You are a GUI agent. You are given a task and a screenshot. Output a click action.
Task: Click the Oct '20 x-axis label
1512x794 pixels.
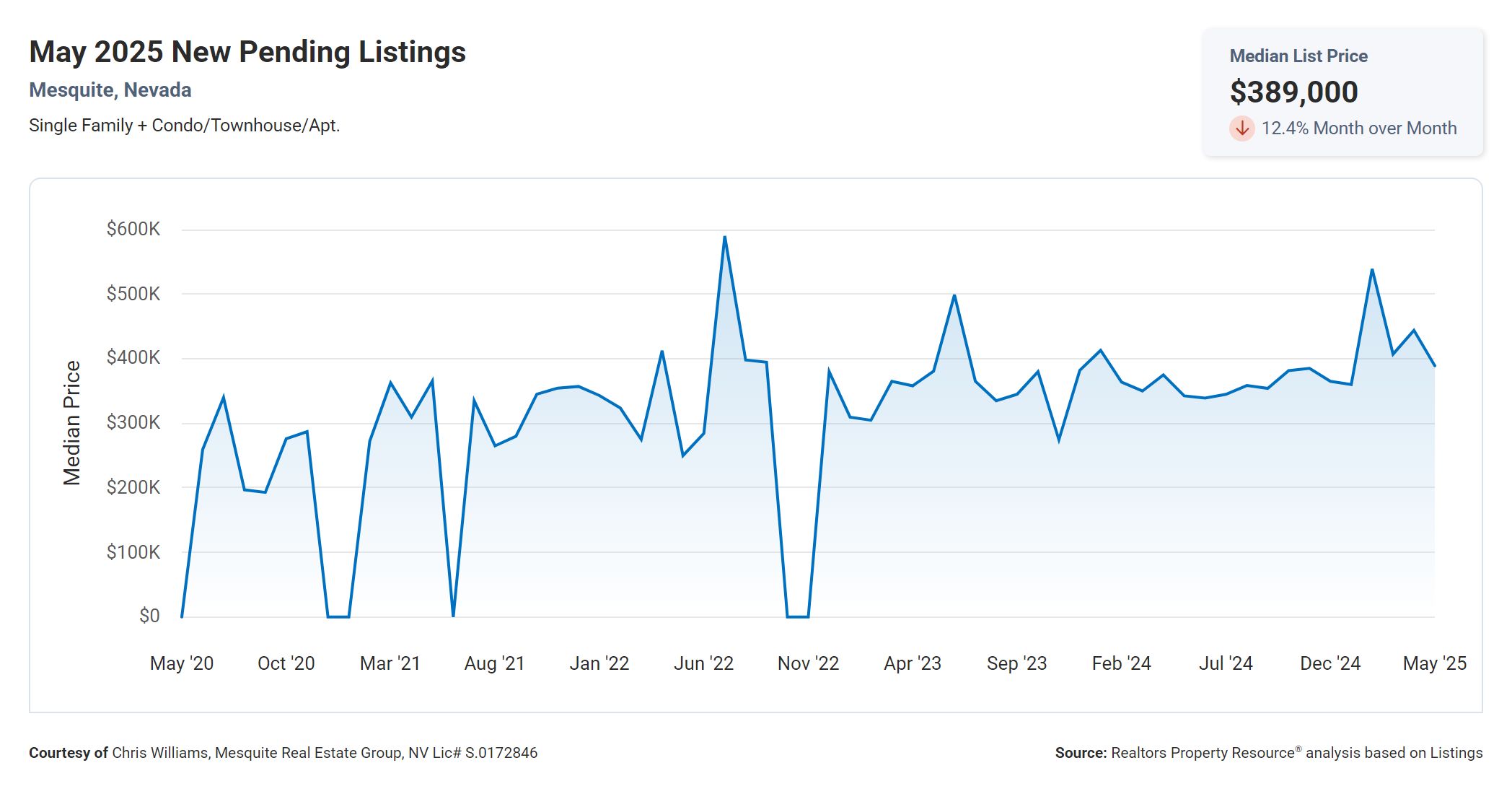[x=286, y=663]
